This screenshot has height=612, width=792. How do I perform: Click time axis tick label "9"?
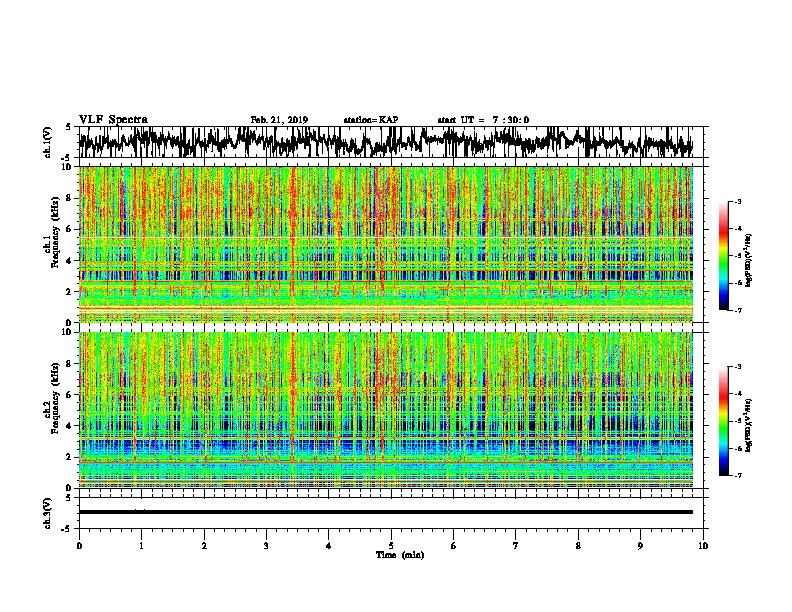[x=640, y=546]
